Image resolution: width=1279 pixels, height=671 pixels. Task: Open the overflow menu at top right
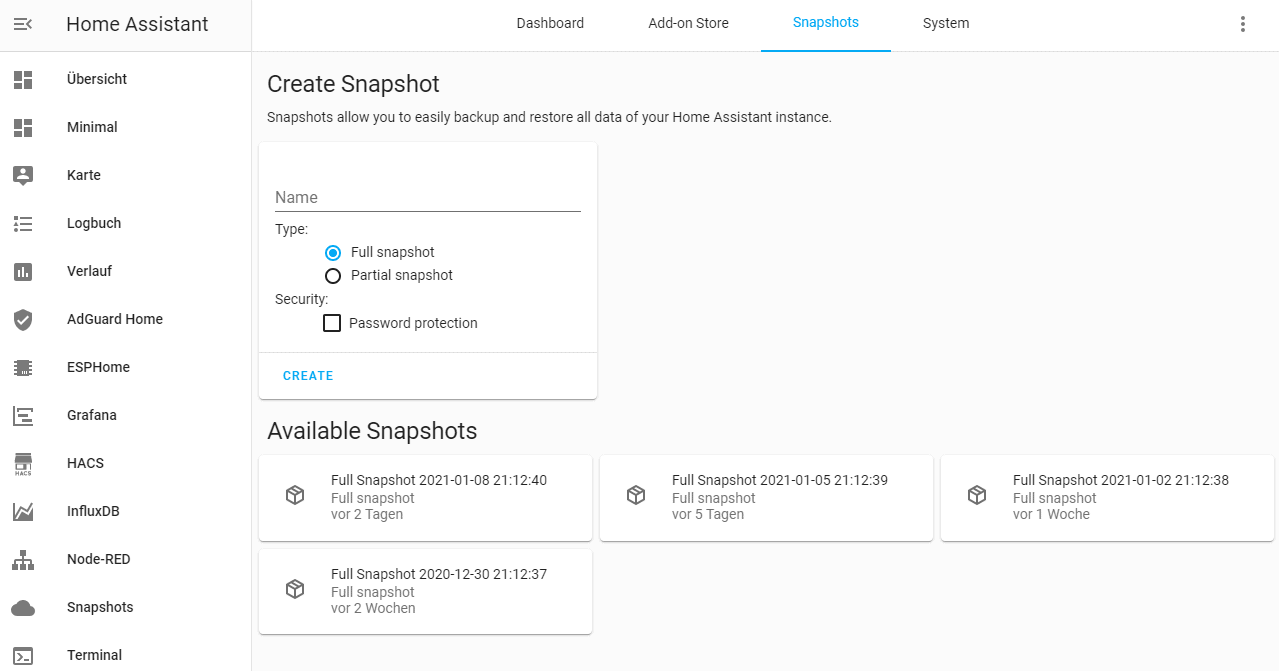pyautogui.click(x=1242, y=23)
